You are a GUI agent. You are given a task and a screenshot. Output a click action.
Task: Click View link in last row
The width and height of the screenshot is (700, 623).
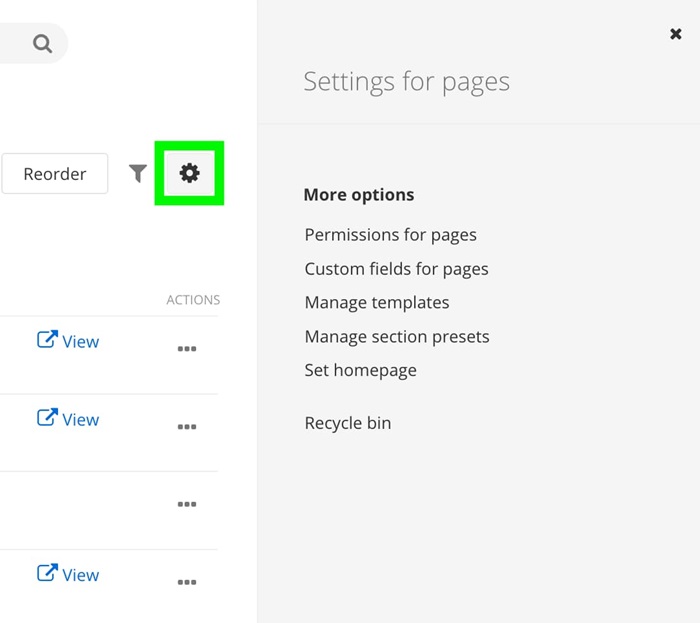[x=68, y=574]
